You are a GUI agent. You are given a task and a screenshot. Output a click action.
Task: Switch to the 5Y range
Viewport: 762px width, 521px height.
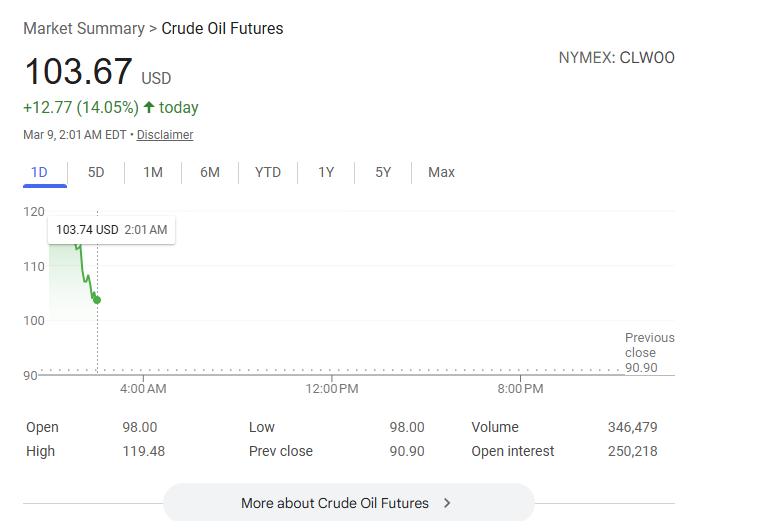pyautogui.click(x=383, y=172)
